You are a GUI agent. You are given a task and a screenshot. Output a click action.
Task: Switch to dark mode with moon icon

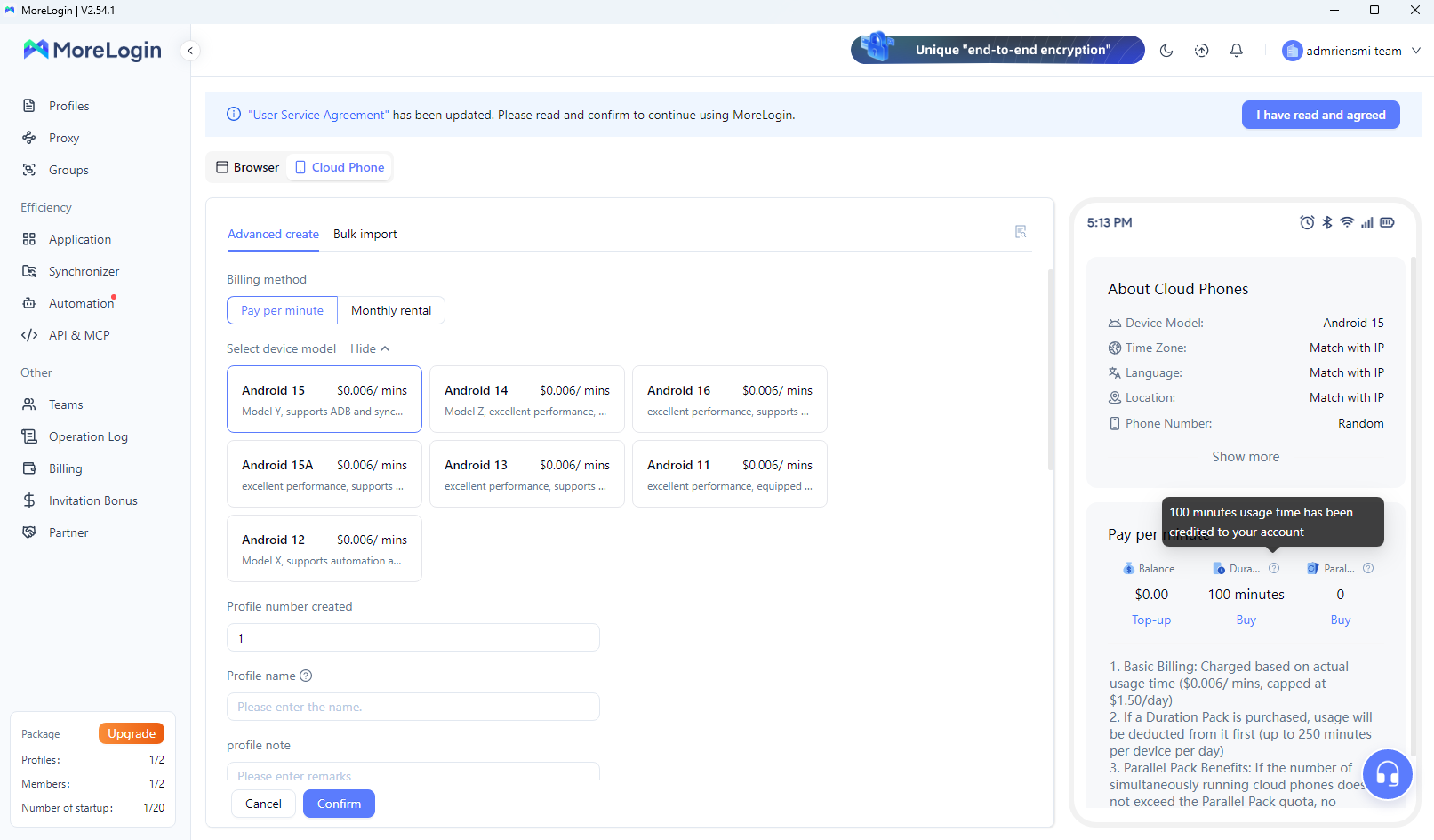1166,51
